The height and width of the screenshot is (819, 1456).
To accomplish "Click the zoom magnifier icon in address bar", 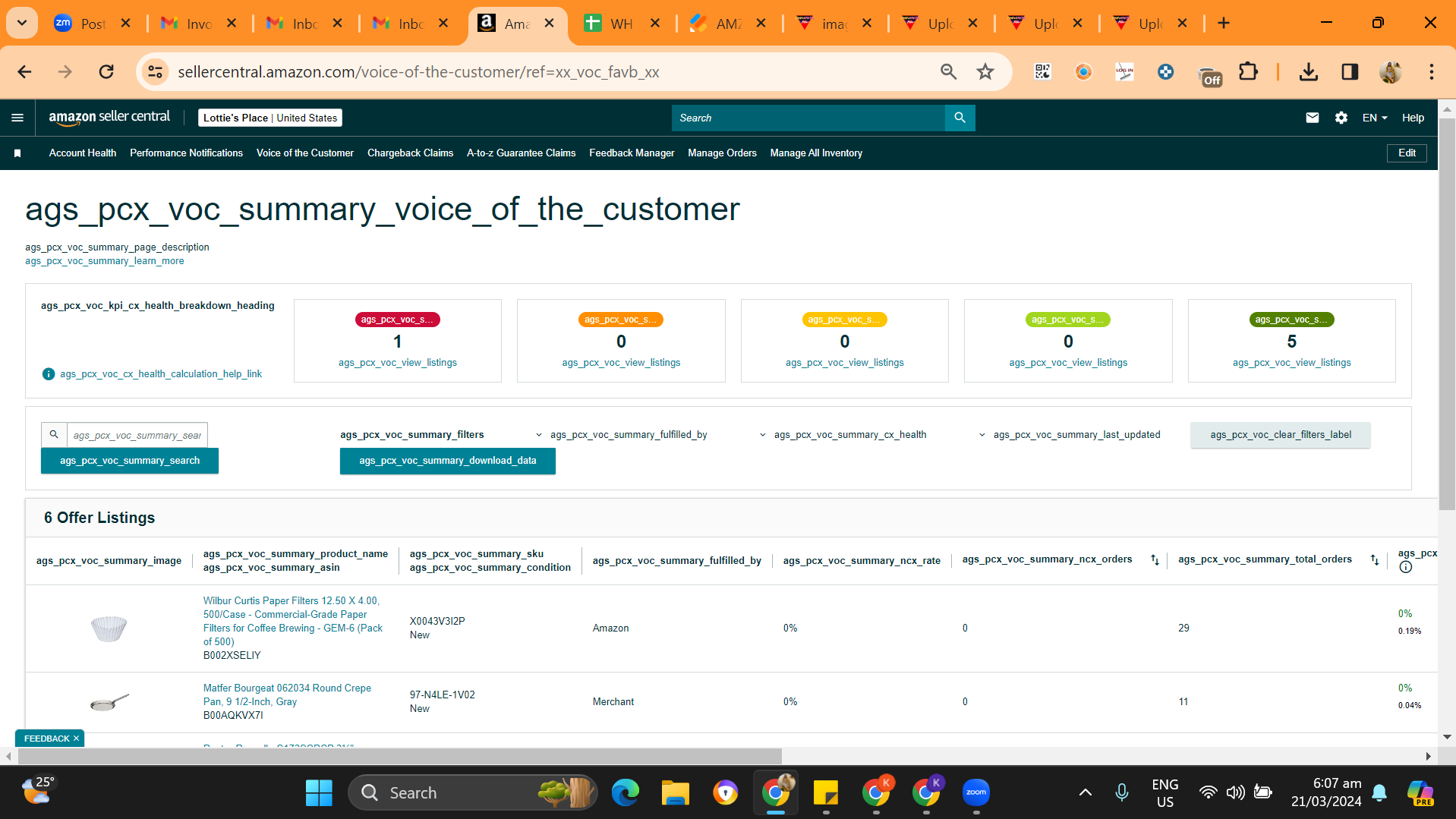I will (x=948, y=72).
